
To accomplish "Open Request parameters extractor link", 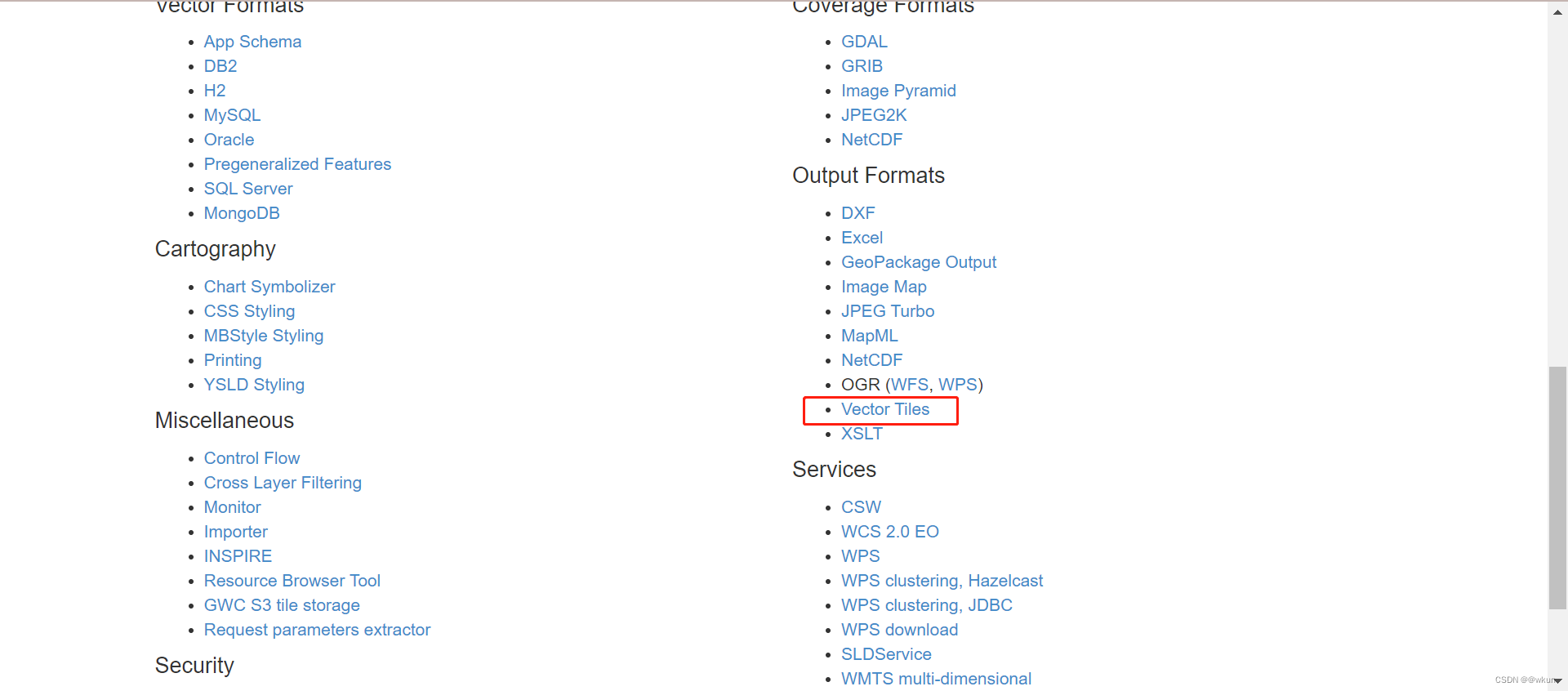I will (x=317, y=630).
